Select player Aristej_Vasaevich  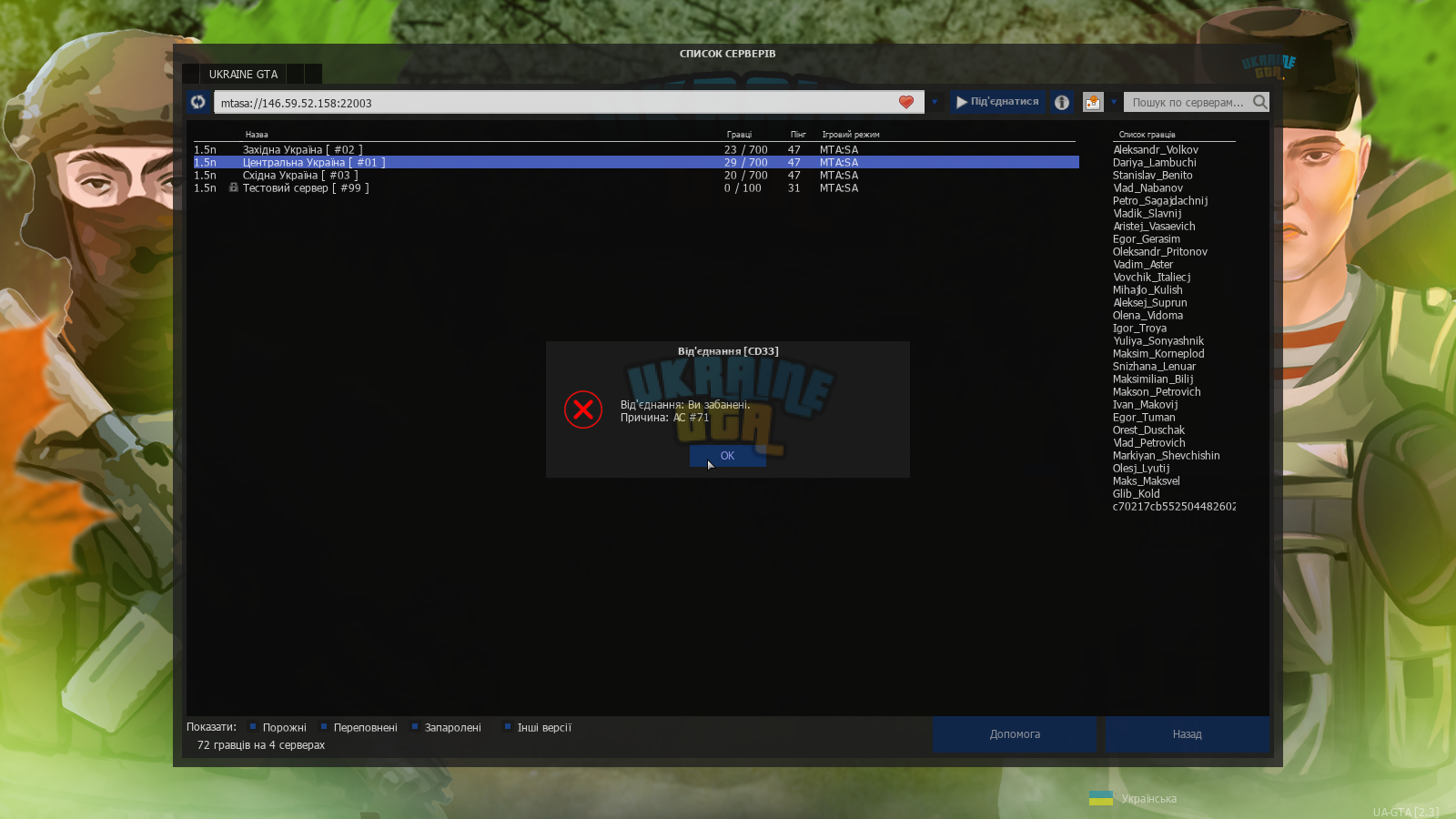tap(1155, 227)
